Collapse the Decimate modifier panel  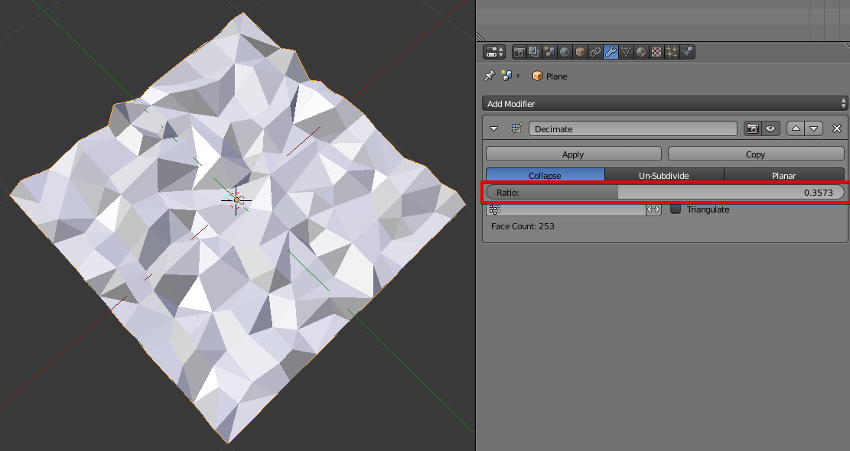click(494, 129)
